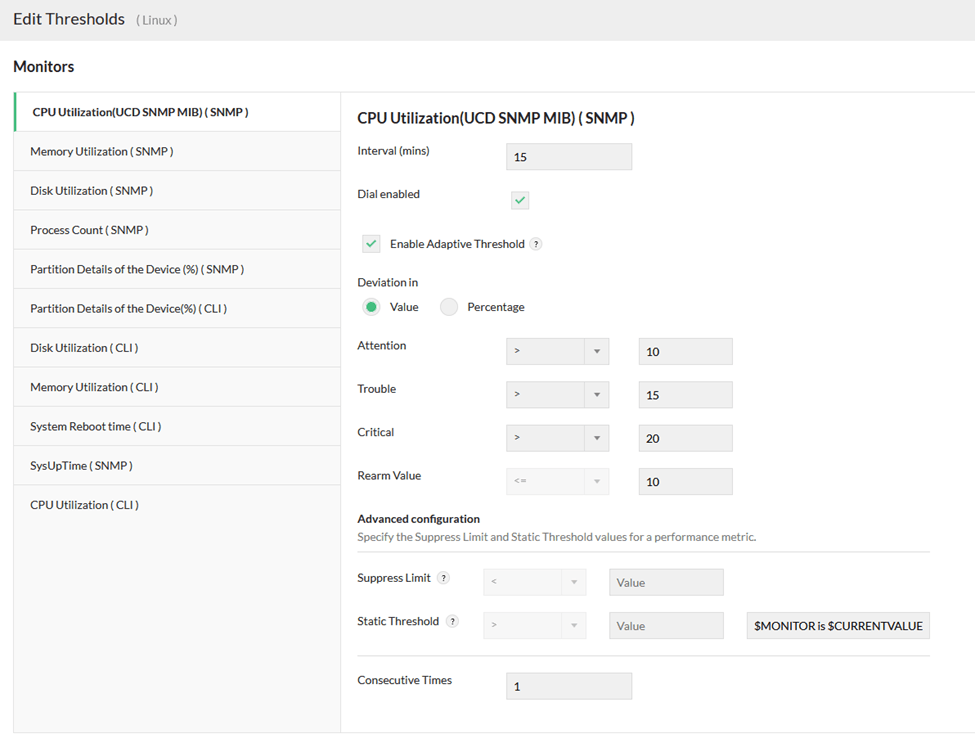
Task: Click the Interval (mins) input field
Action: [568, 156]
